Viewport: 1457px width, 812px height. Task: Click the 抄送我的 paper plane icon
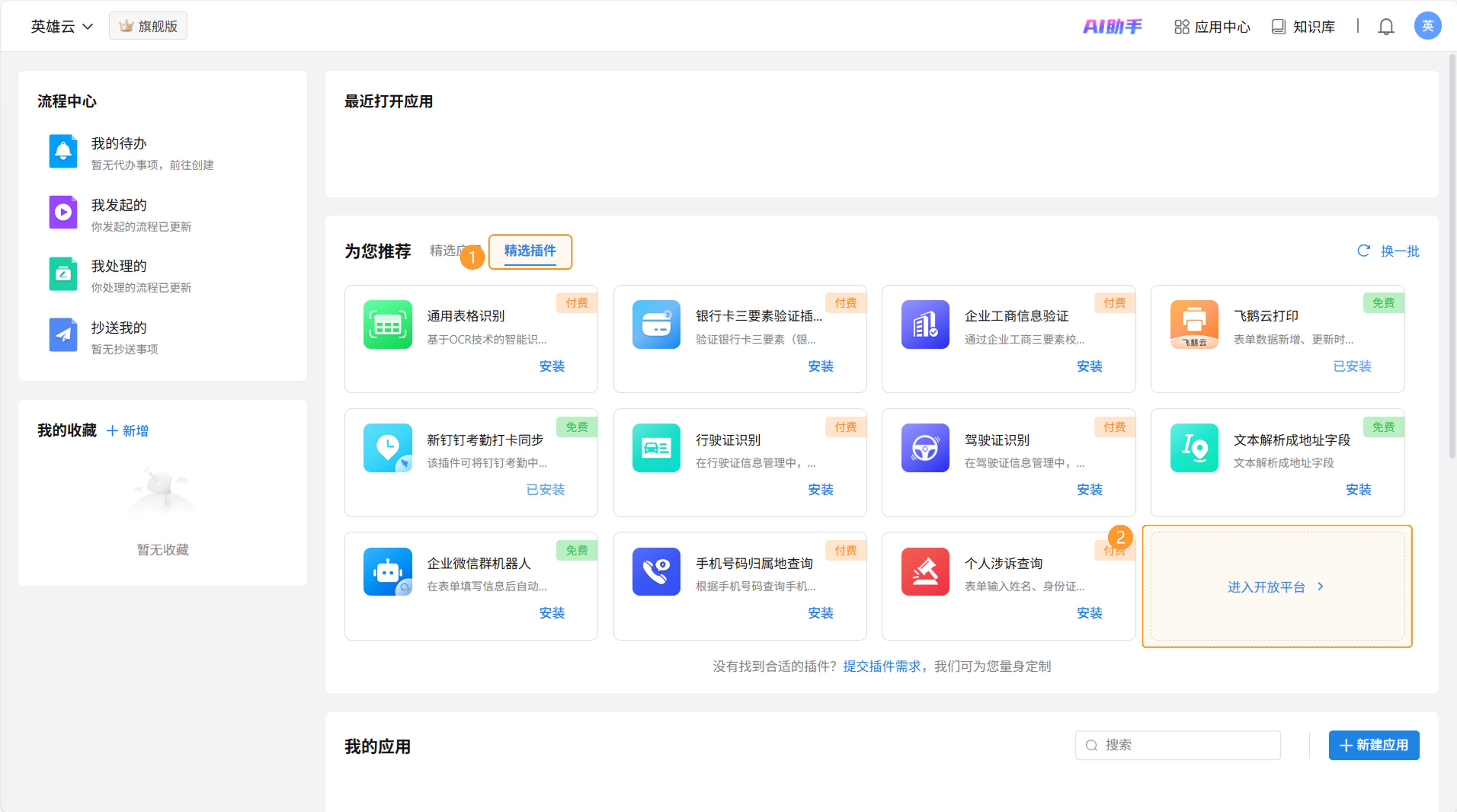(63, 335)
